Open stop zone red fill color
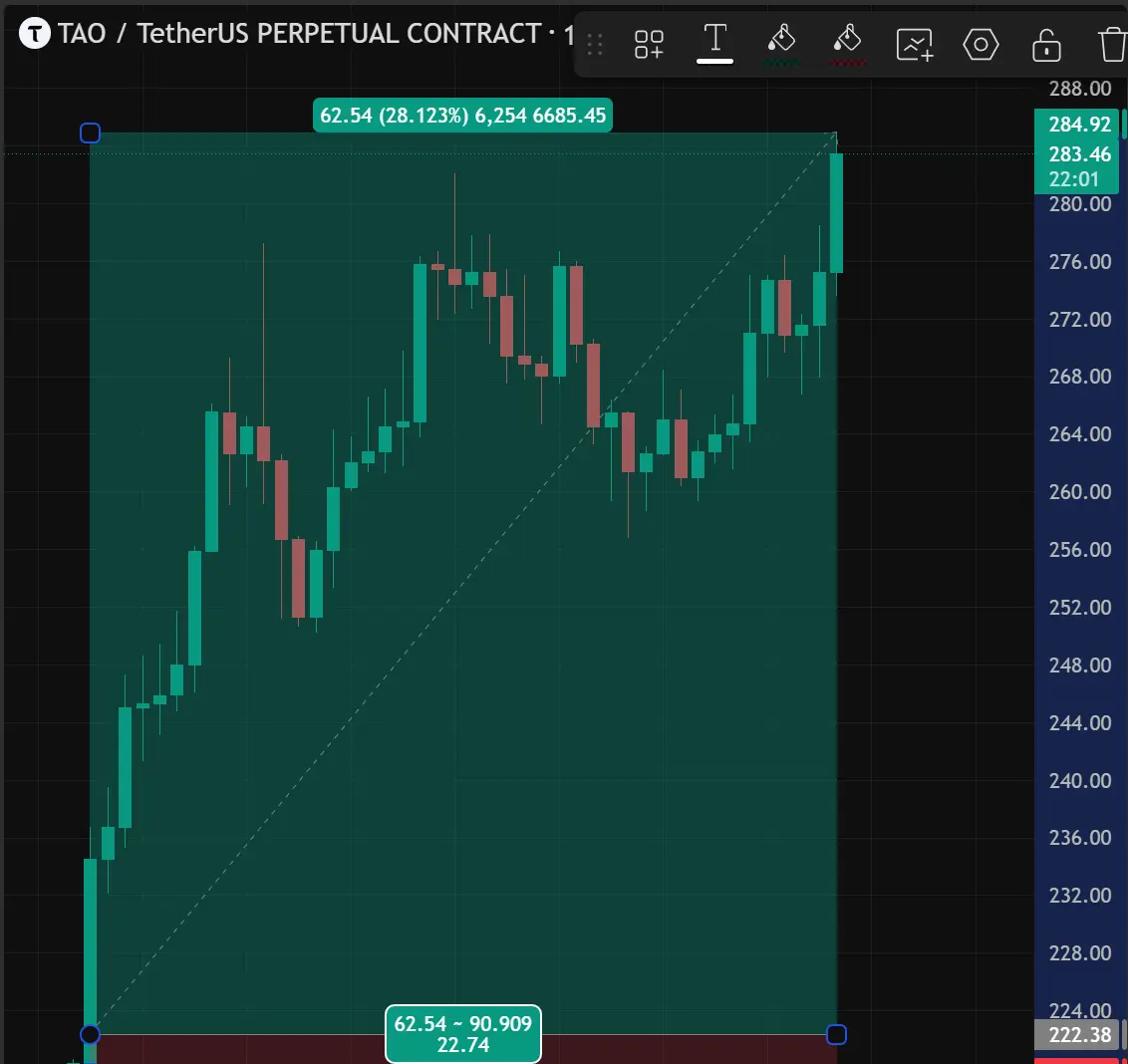The height and width of the screenshot is (1064, 1128). click(847, 43)
